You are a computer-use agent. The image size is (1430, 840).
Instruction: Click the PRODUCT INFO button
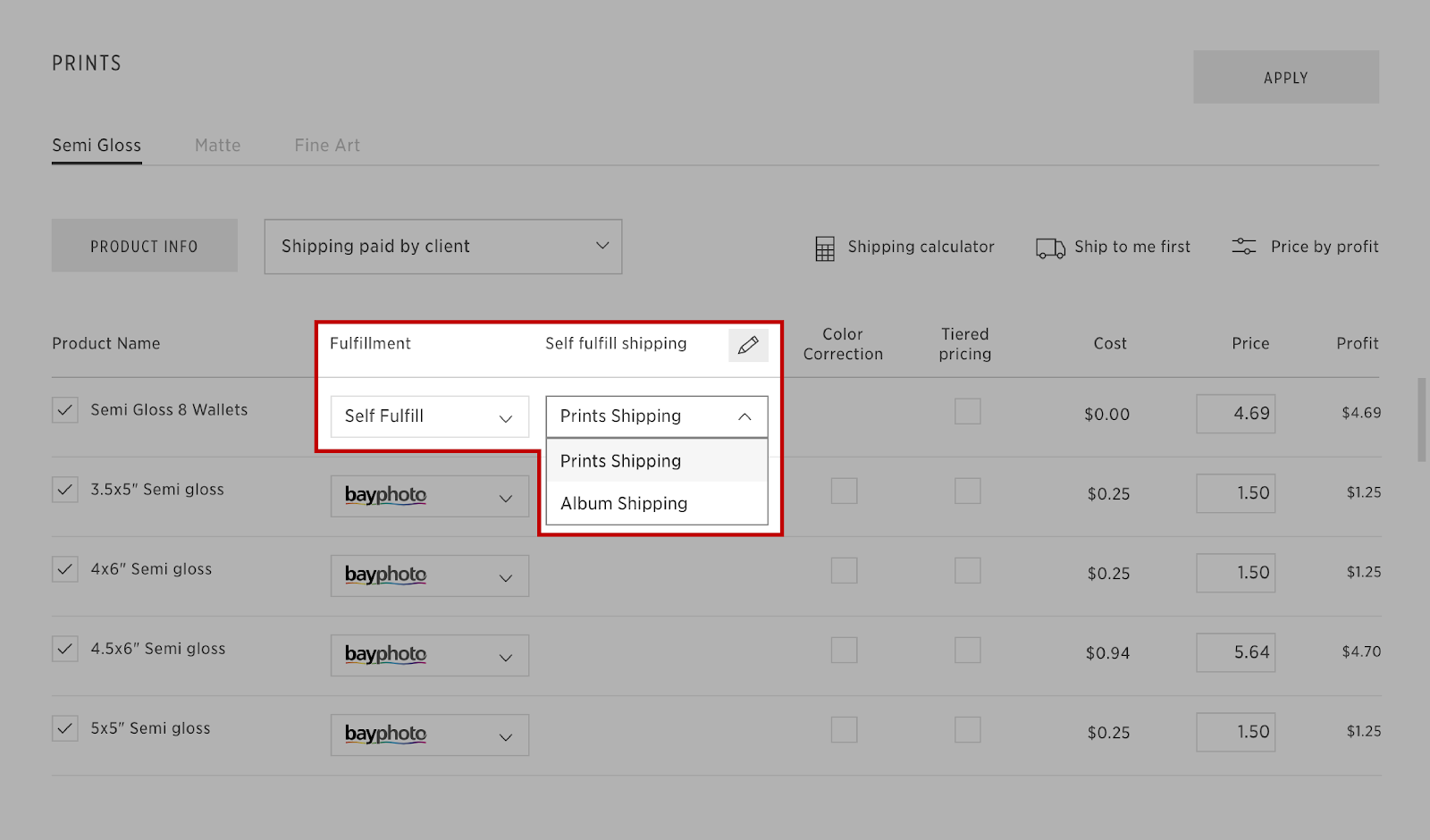coord(145,246)
